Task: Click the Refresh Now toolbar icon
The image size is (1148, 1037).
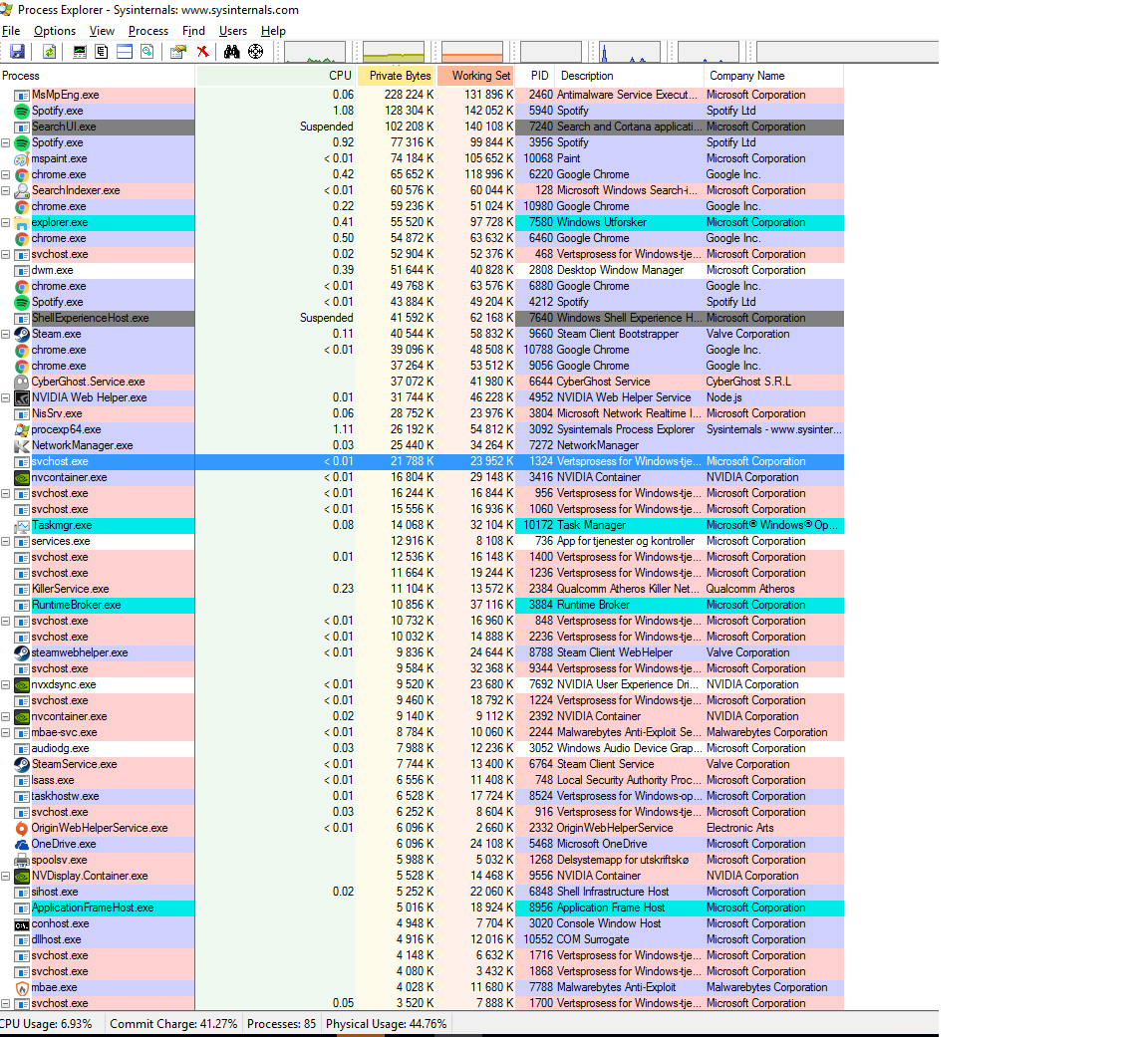Action: [x=49, y=52]
